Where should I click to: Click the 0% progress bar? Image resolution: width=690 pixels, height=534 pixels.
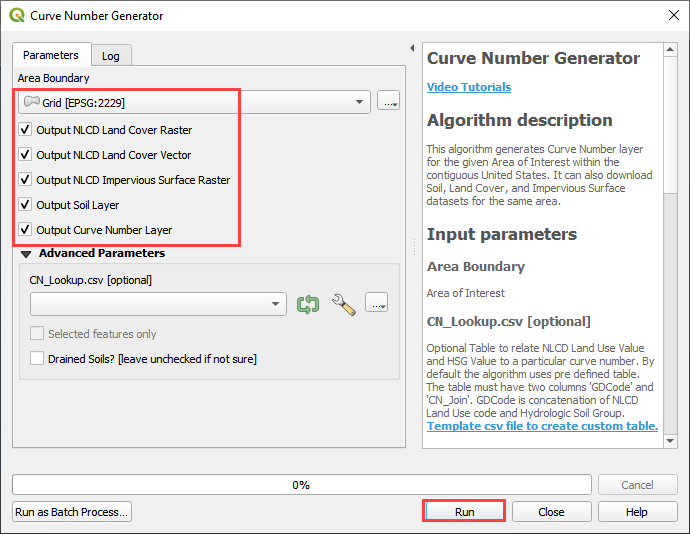click(301, 484)
